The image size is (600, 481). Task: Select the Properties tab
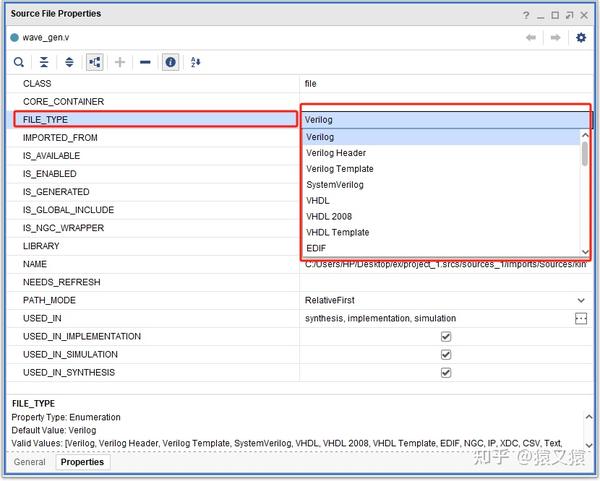point(81,462)
